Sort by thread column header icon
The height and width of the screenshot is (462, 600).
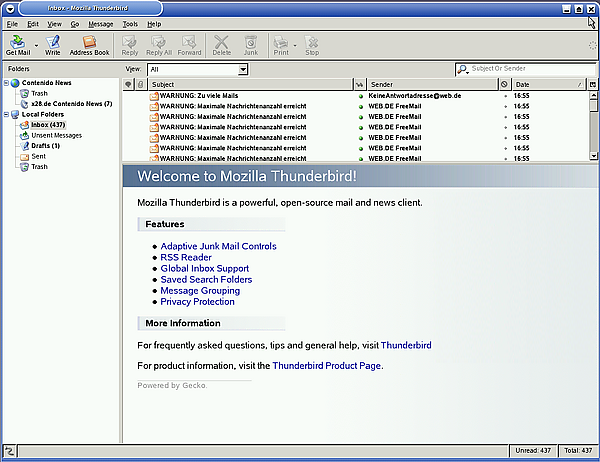click(x=128, y=85)
